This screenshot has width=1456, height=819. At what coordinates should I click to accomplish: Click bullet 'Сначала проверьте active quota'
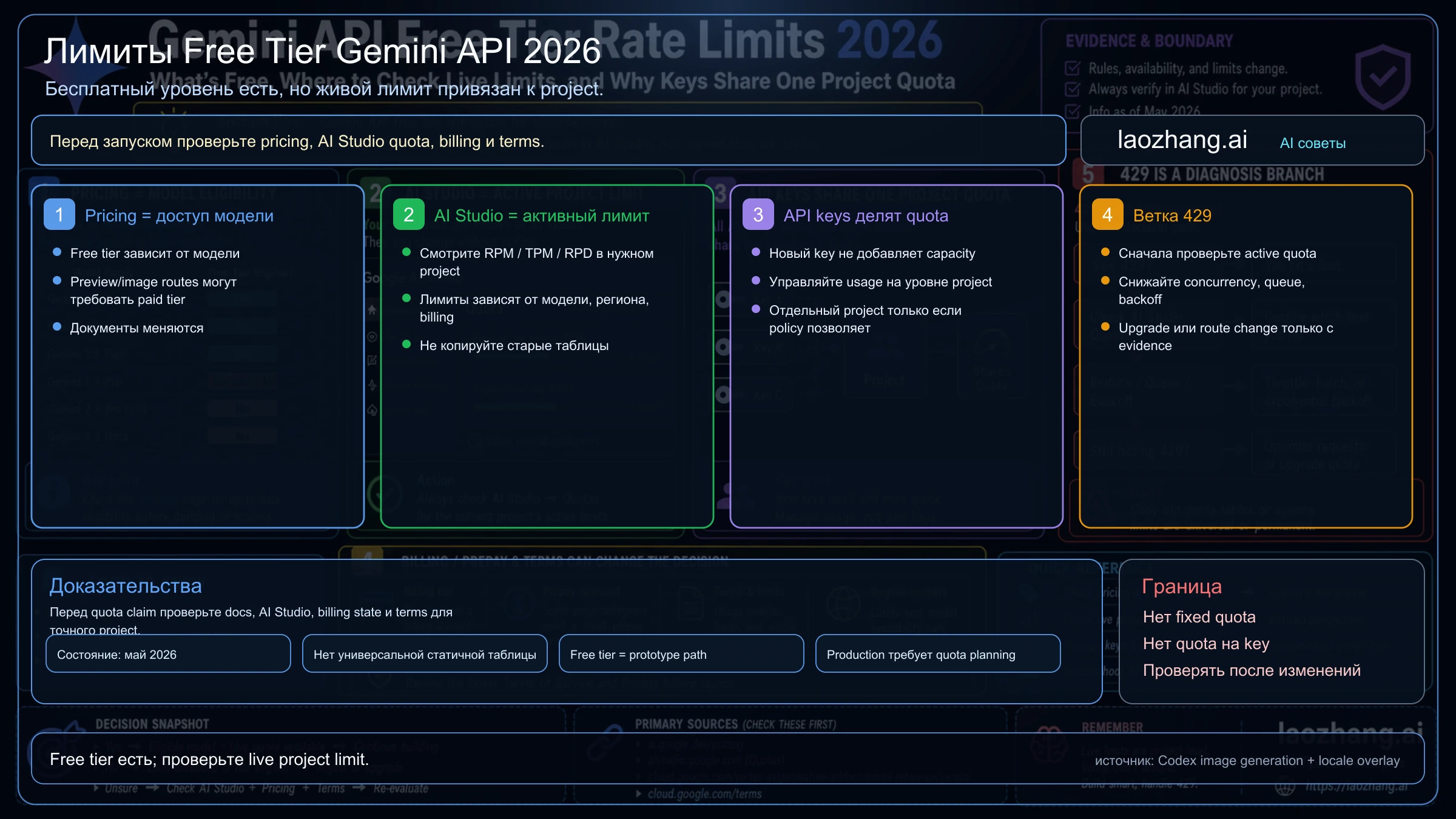click(1217, 254)
